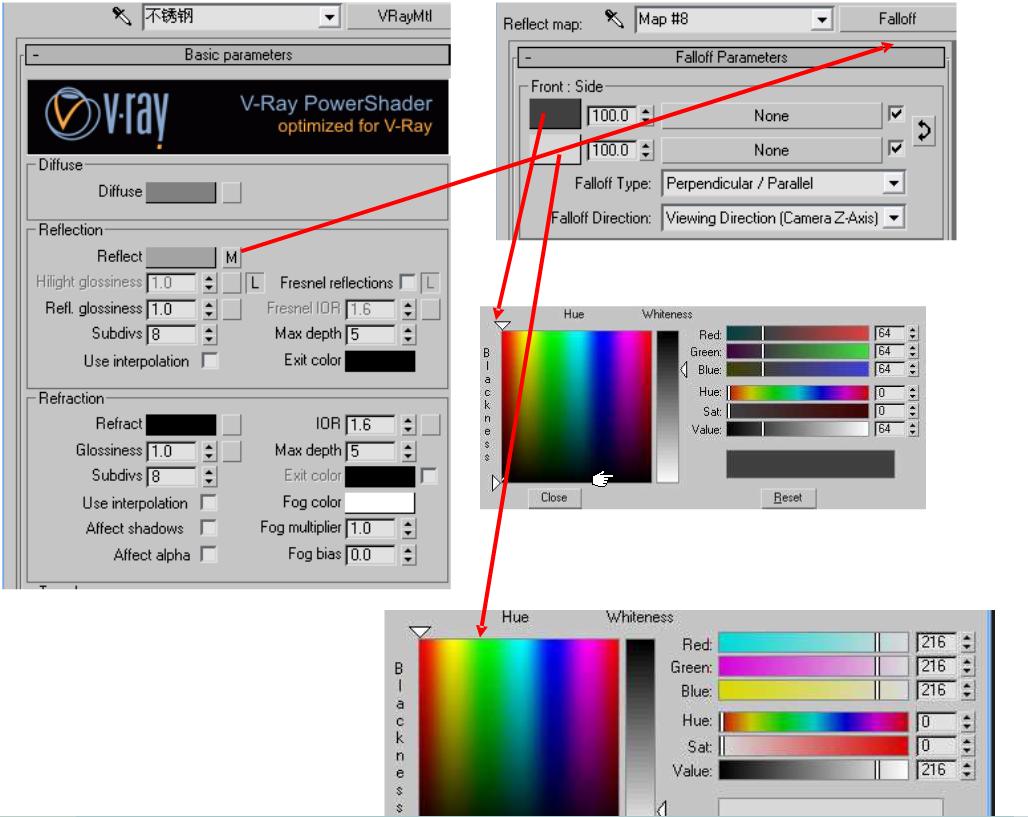The height and width of the screenshot is (817, 1028).
Task: Click the Green 64 spinner in upper selector
Action: tap(913, 351)
